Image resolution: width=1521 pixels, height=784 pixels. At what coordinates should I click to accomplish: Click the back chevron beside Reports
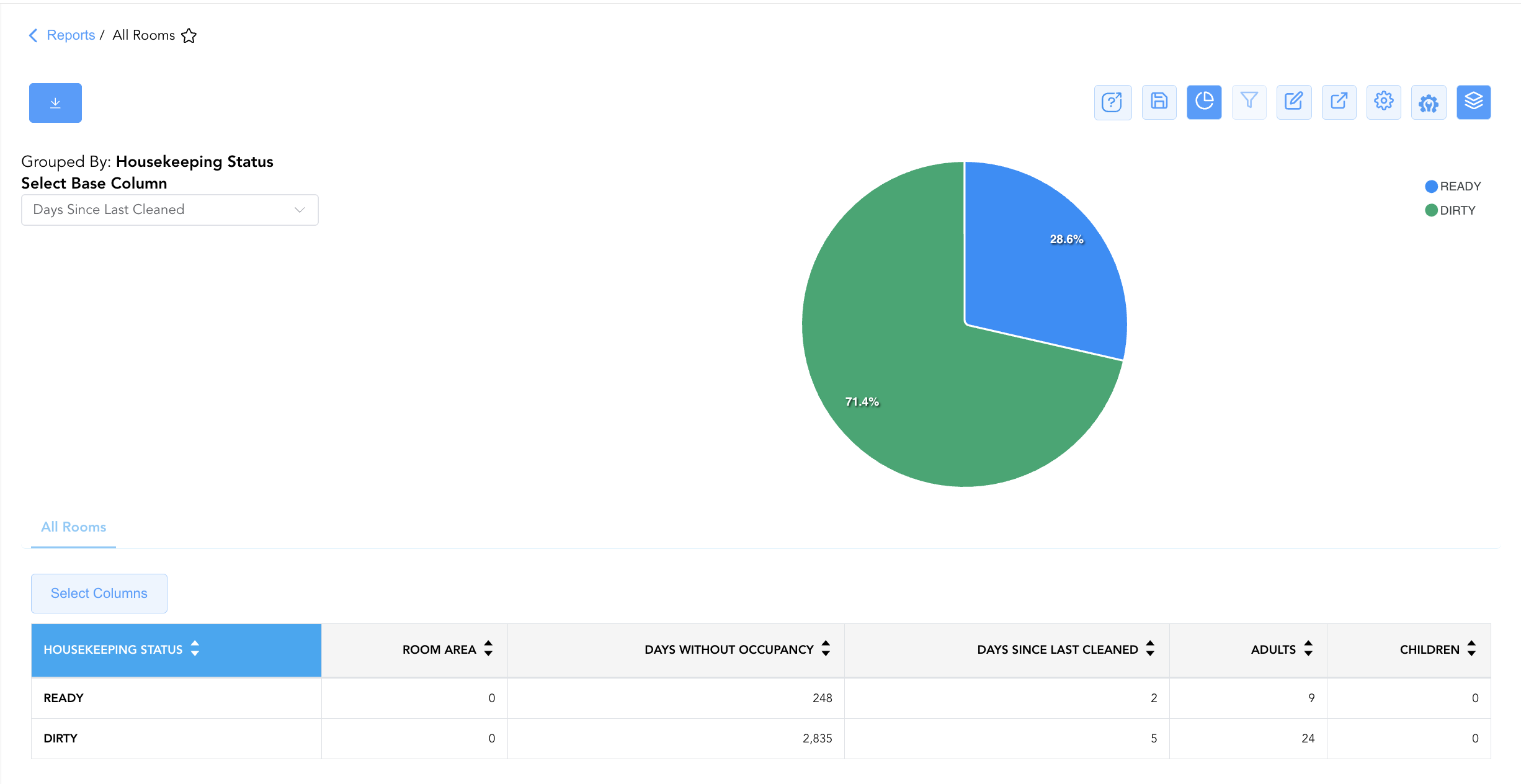(33, 35)
